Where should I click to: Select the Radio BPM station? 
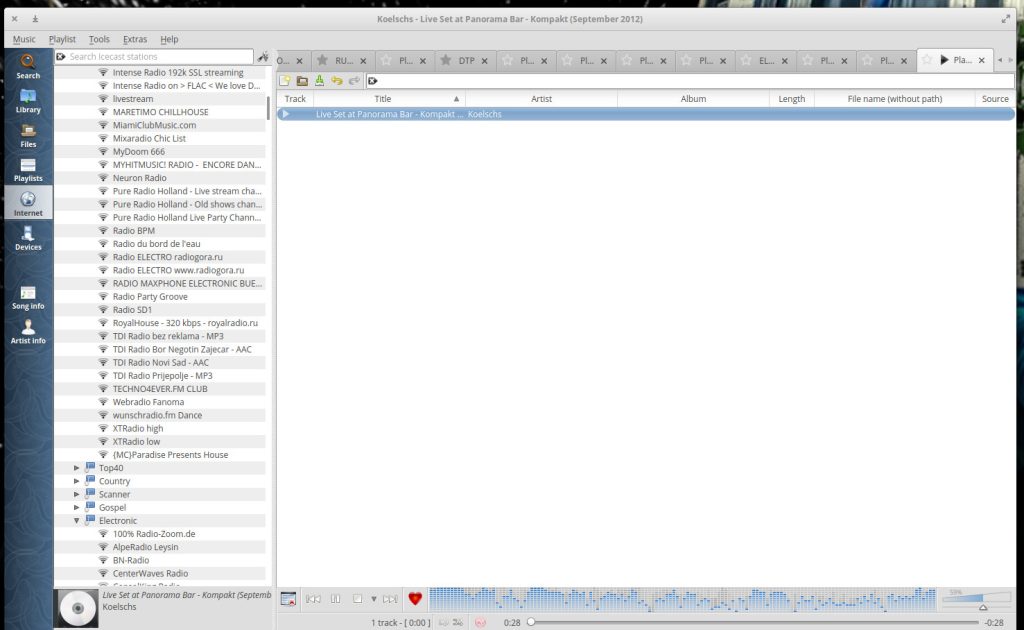tap(134, 231)
